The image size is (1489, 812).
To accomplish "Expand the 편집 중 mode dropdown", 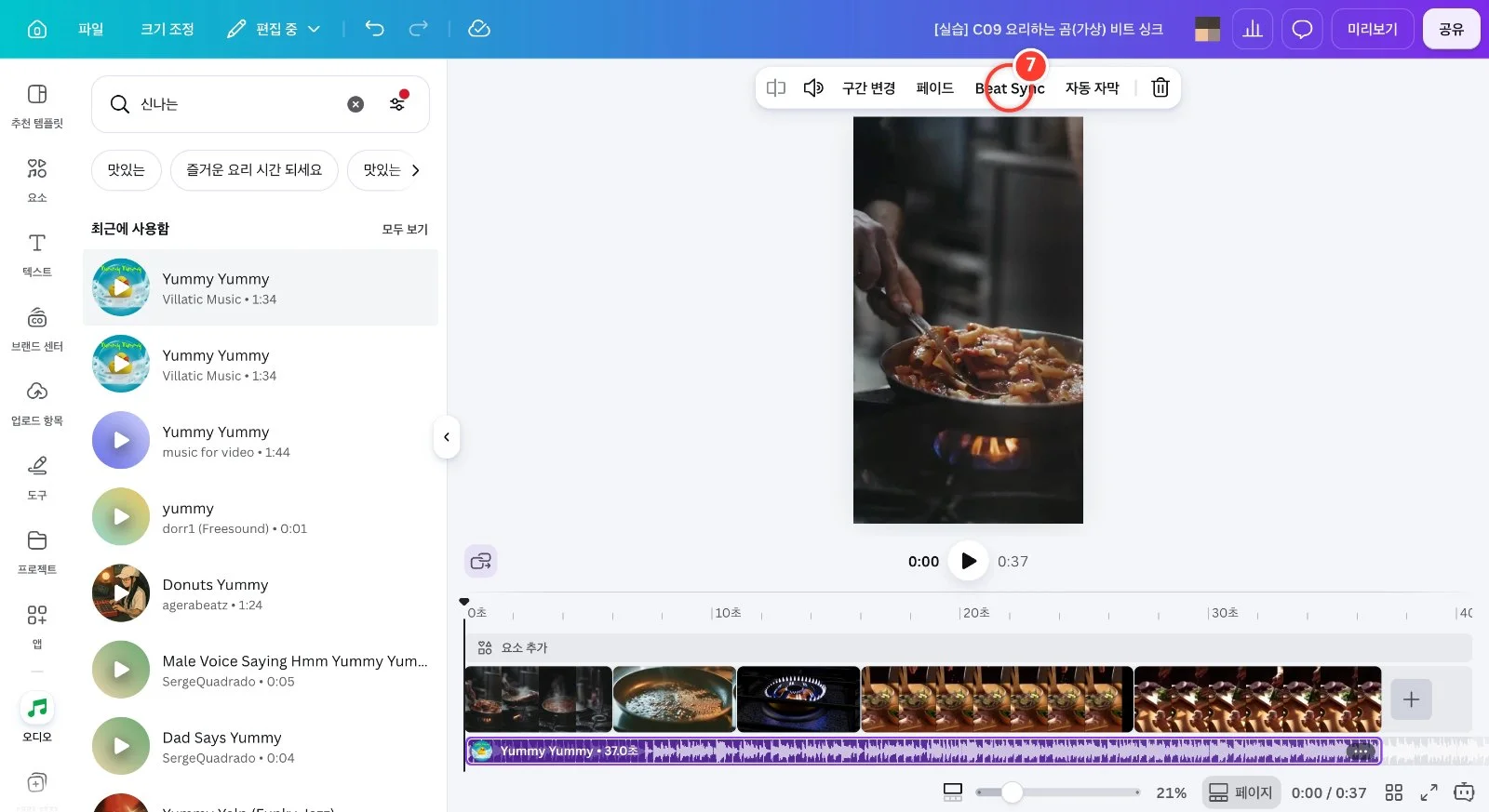I will click(274, 29).
